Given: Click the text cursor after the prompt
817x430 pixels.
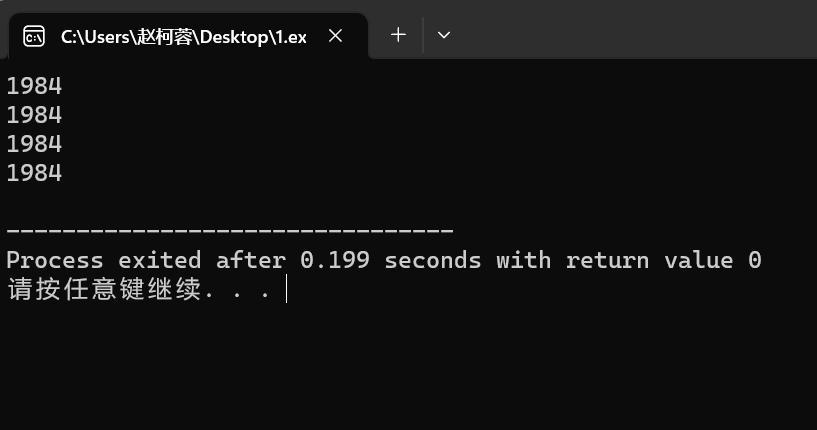Looking at the screenshot, I should coord(286,290).
